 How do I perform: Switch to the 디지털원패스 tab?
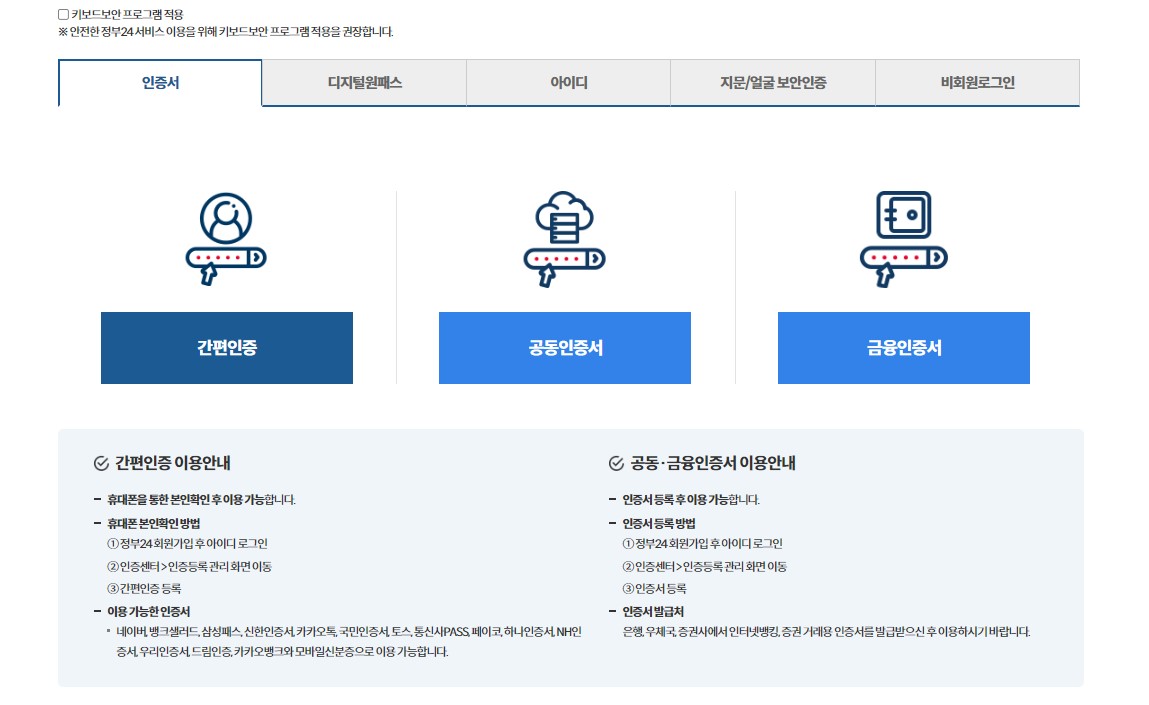tap(363, 83)
